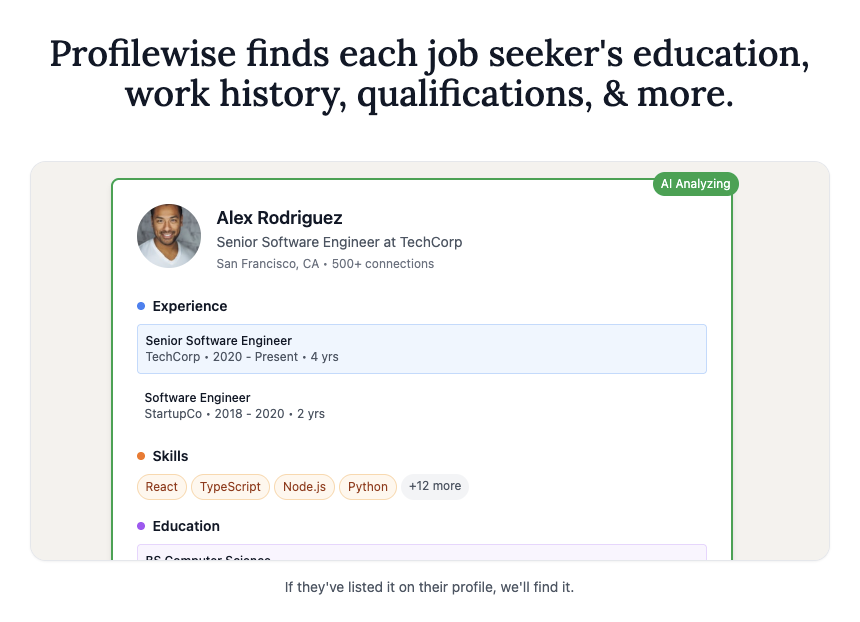The width and height of the screenshot is (860, 622).
Task: Select the TypeScript skill tag
Action: (x=230, y=487)
